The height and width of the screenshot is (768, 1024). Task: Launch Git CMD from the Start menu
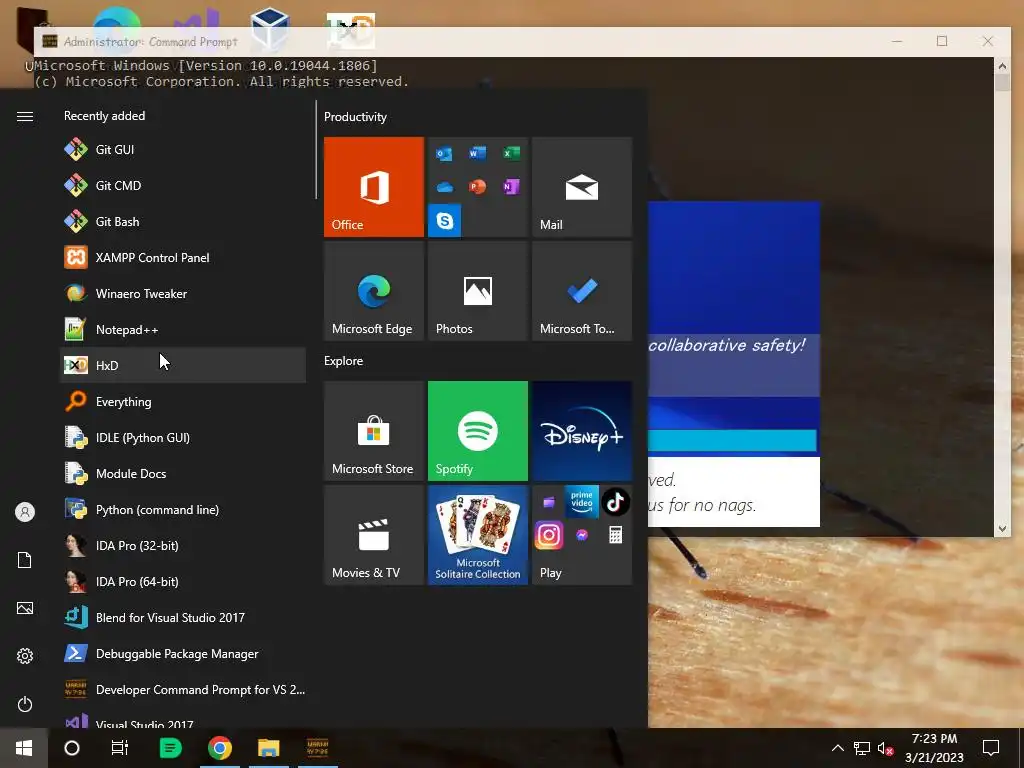(x=183, y=185)
